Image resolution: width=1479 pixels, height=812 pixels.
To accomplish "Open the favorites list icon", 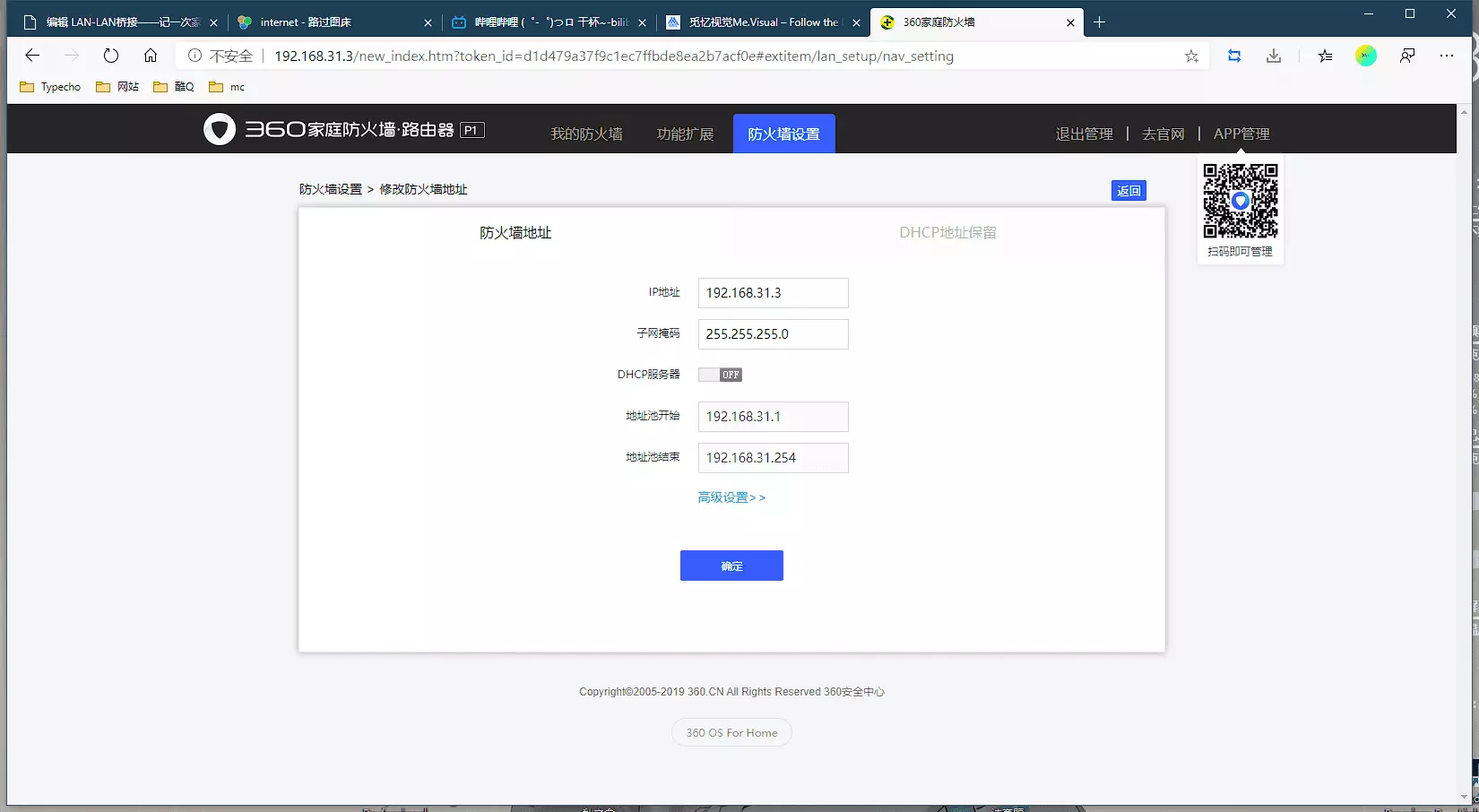I will 1325,56.
